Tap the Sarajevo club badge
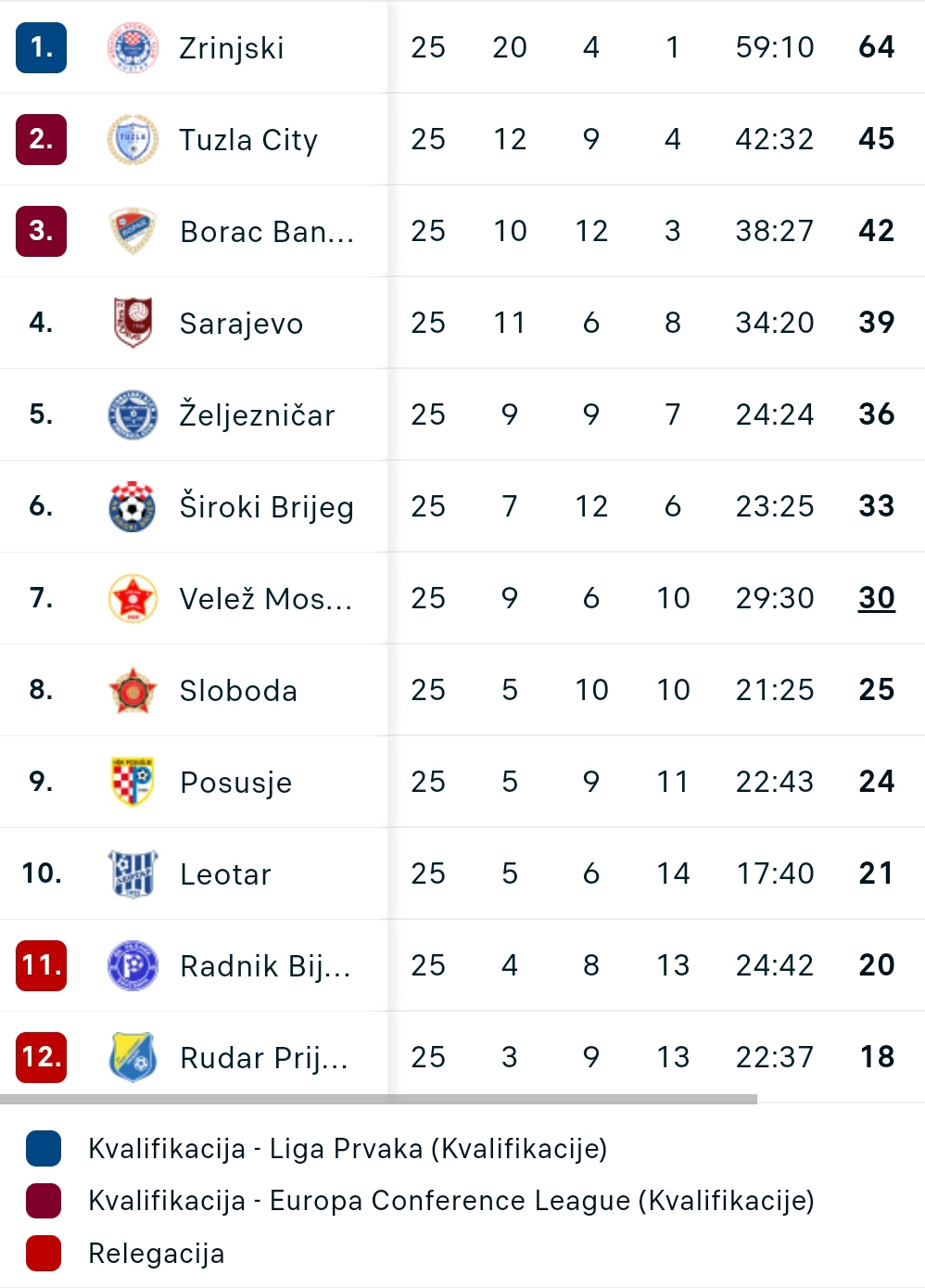 click(133, 323)
